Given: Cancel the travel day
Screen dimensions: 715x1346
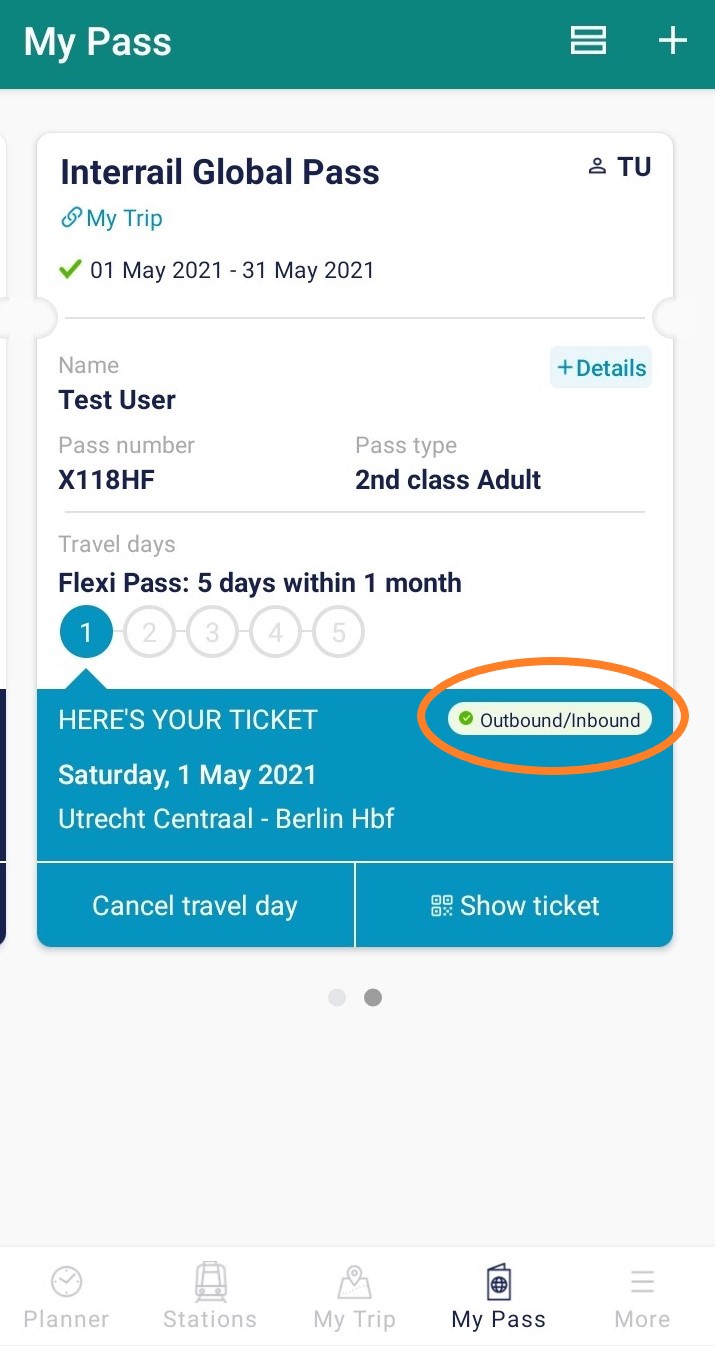Looking at the screenshot, I should click(195, 905).
